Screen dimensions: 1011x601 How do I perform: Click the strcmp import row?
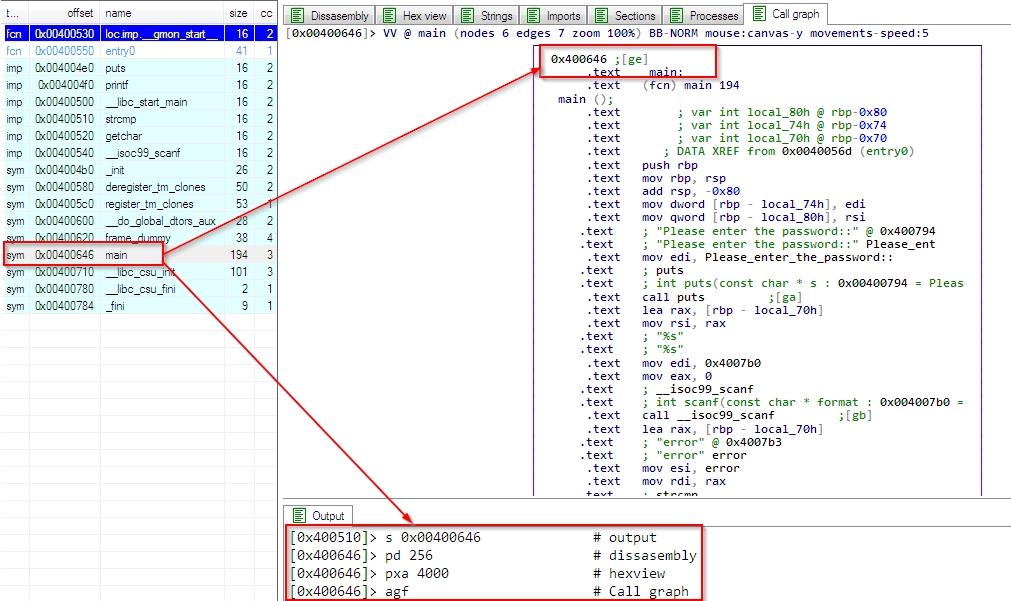(x=139, y=119)
